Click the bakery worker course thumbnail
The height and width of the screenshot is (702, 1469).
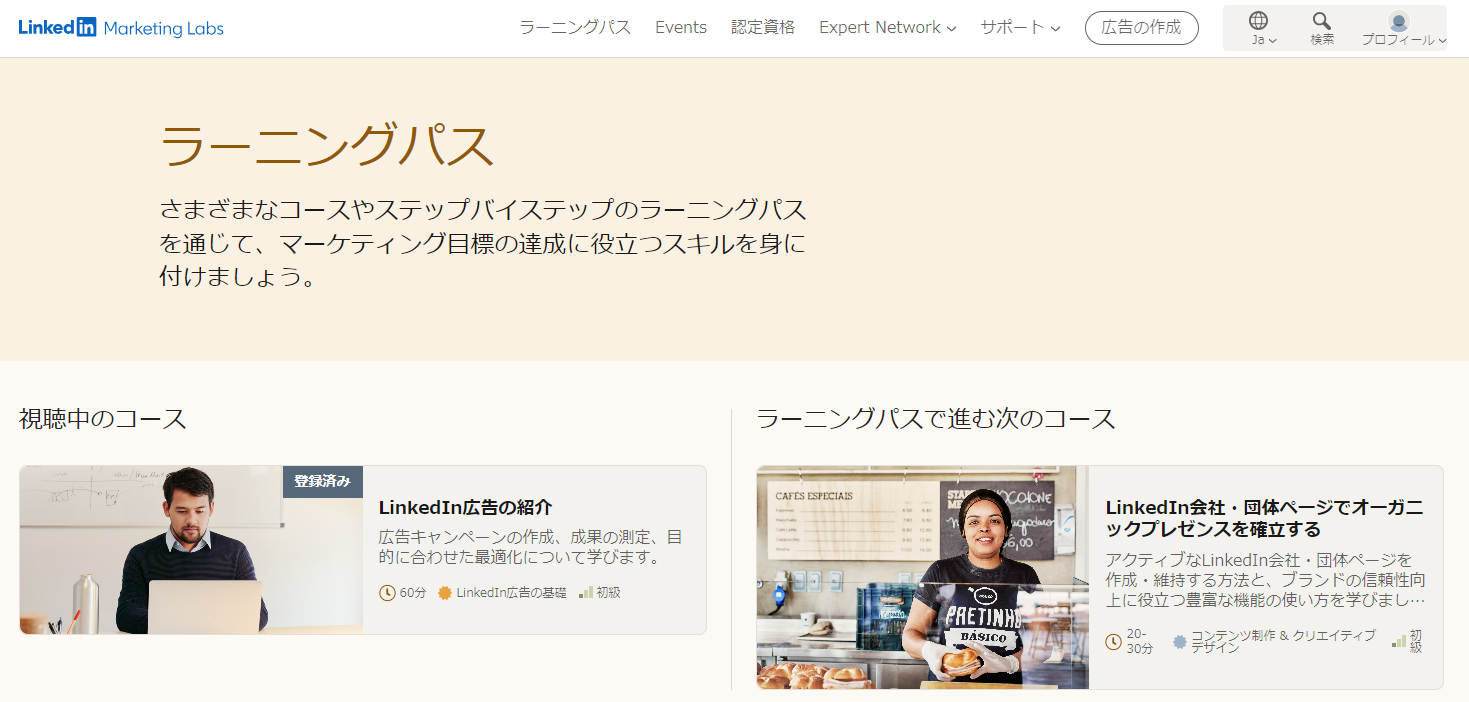(x=922, y=577)
